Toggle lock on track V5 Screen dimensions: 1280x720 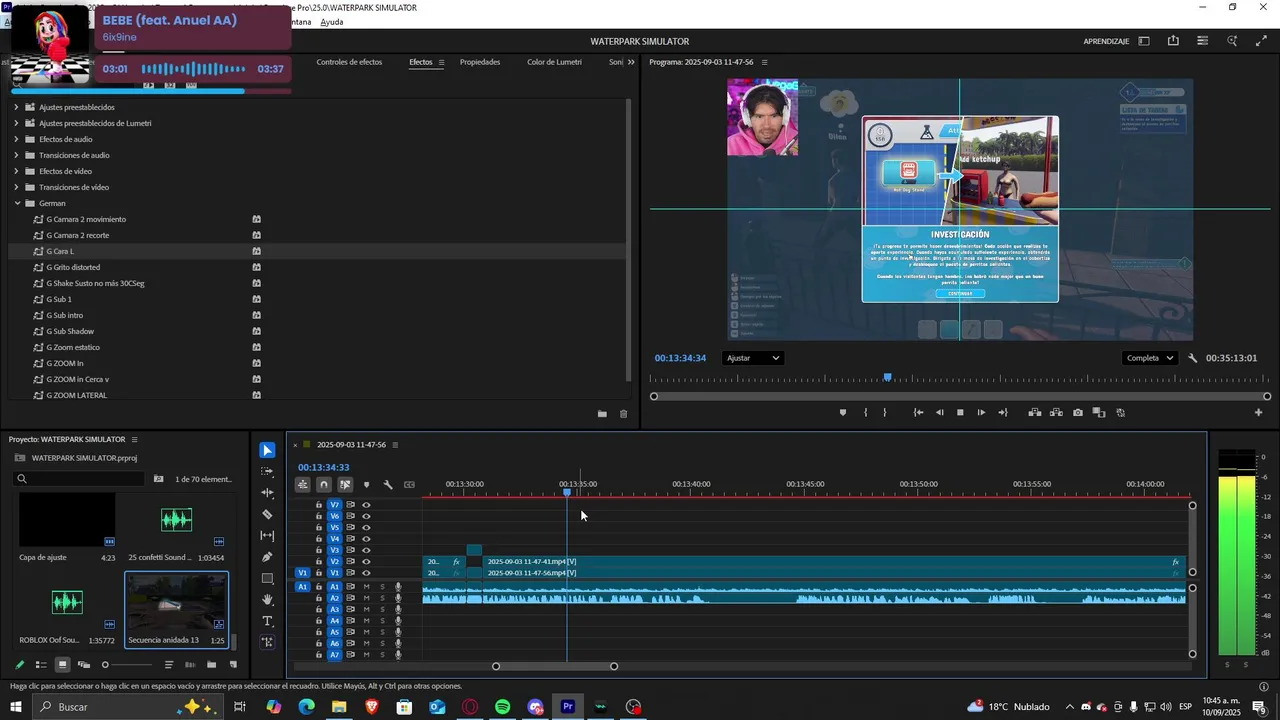319,527
